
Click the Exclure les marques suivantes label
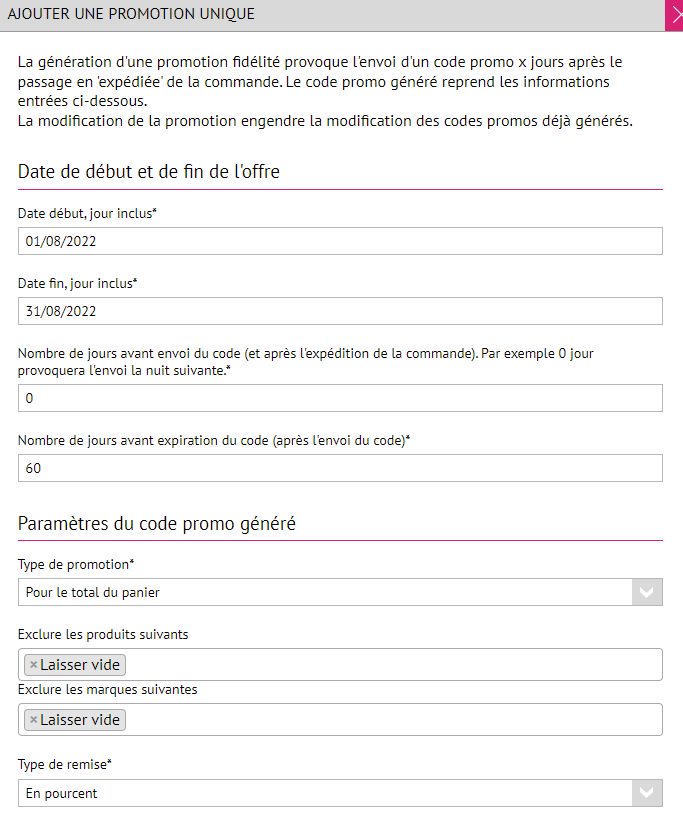pyautogui.click(x=107, y=689)
